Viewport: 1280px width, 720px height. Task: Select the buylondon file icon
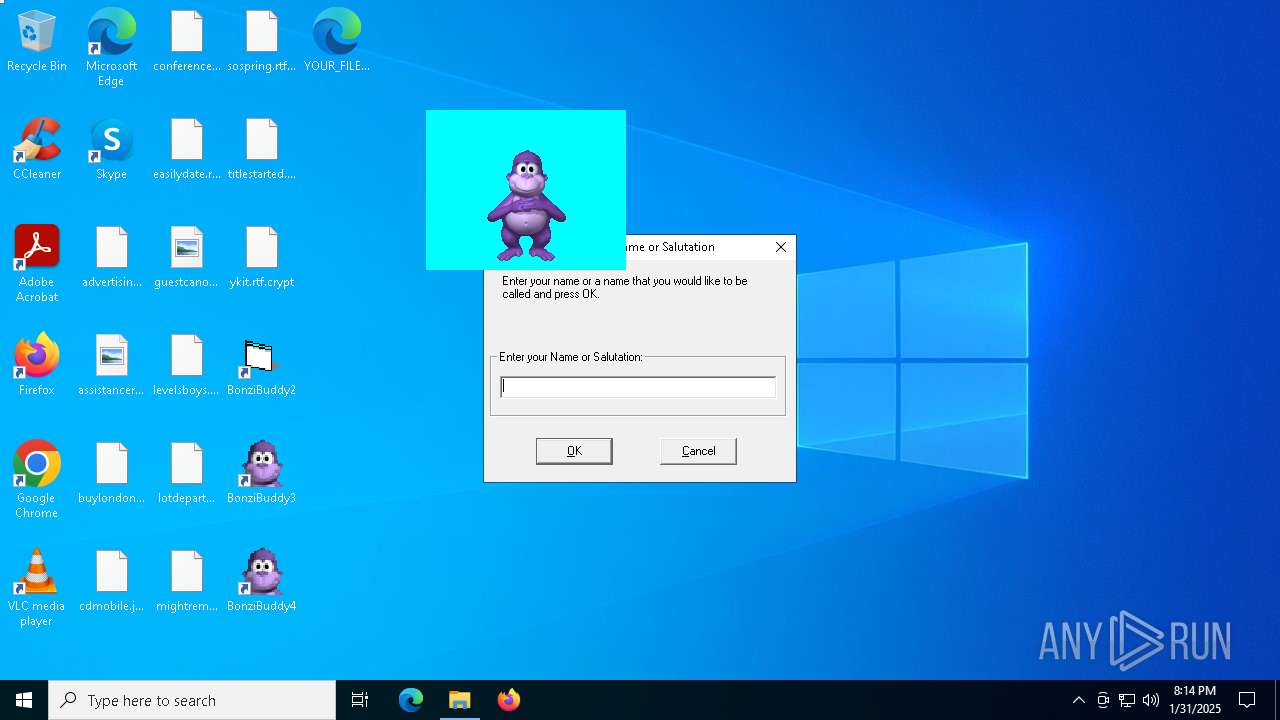[112, 474]
